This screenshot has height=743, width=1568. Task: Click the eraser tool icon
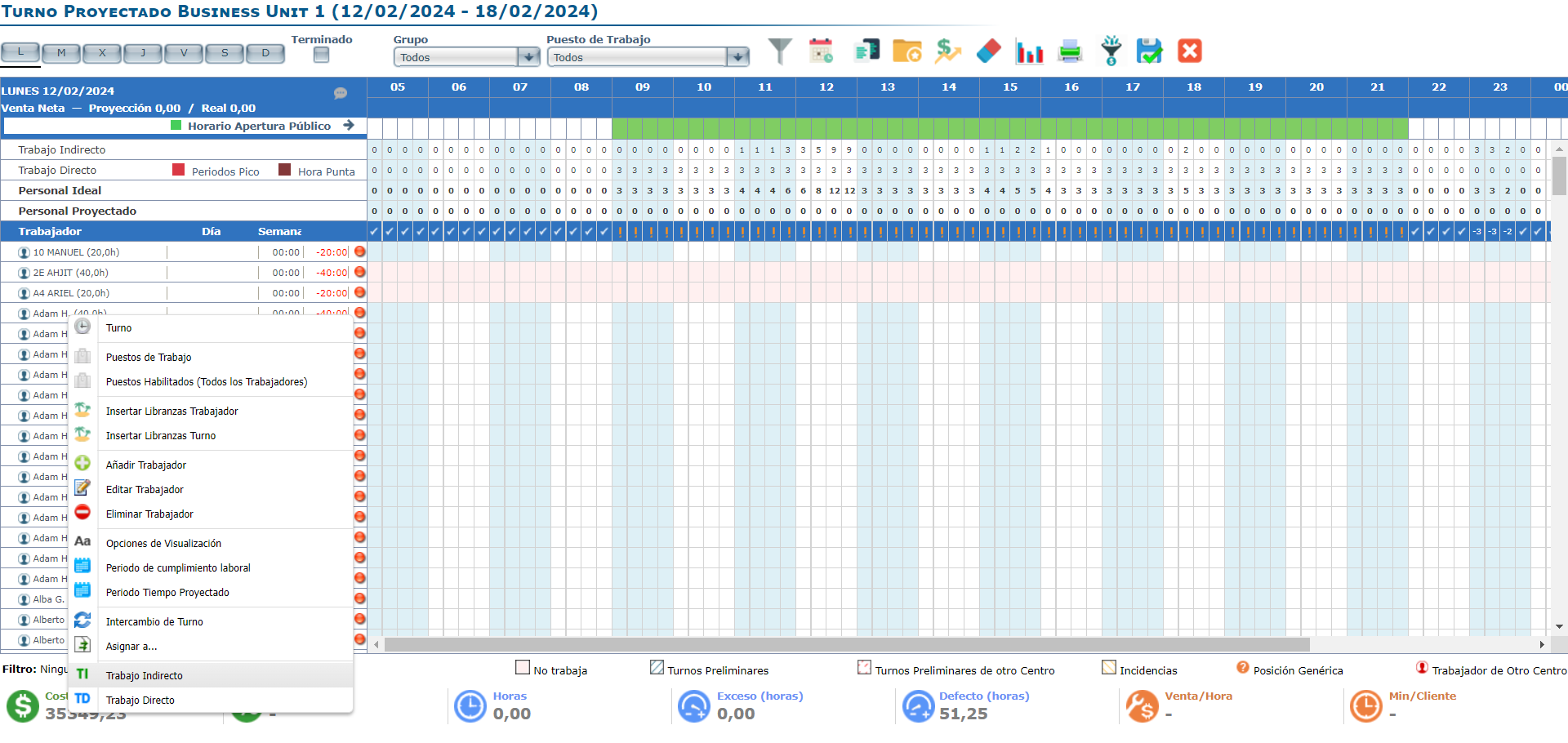point(988,51)
